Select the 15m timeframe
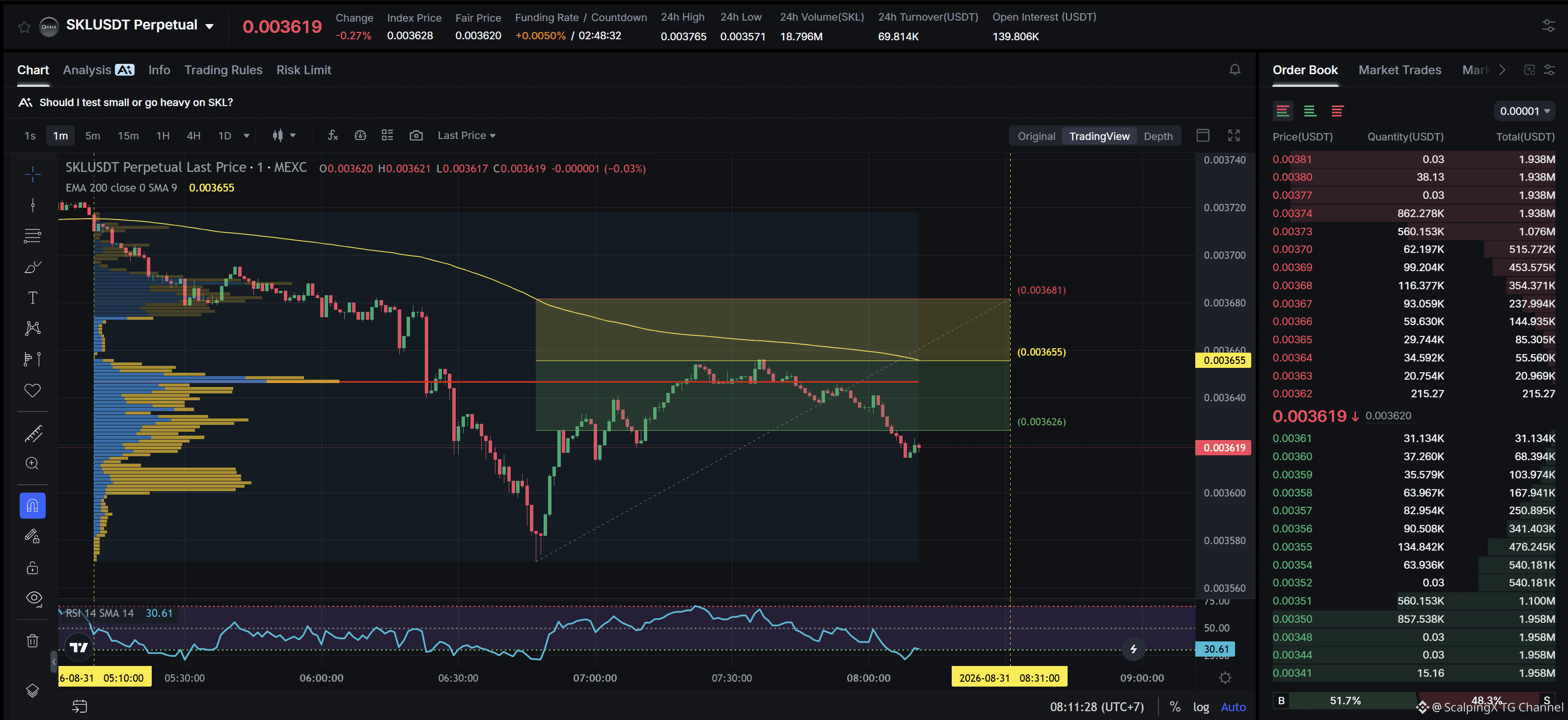This screenshot has width=1568, height=720. [x=128, y=135]
